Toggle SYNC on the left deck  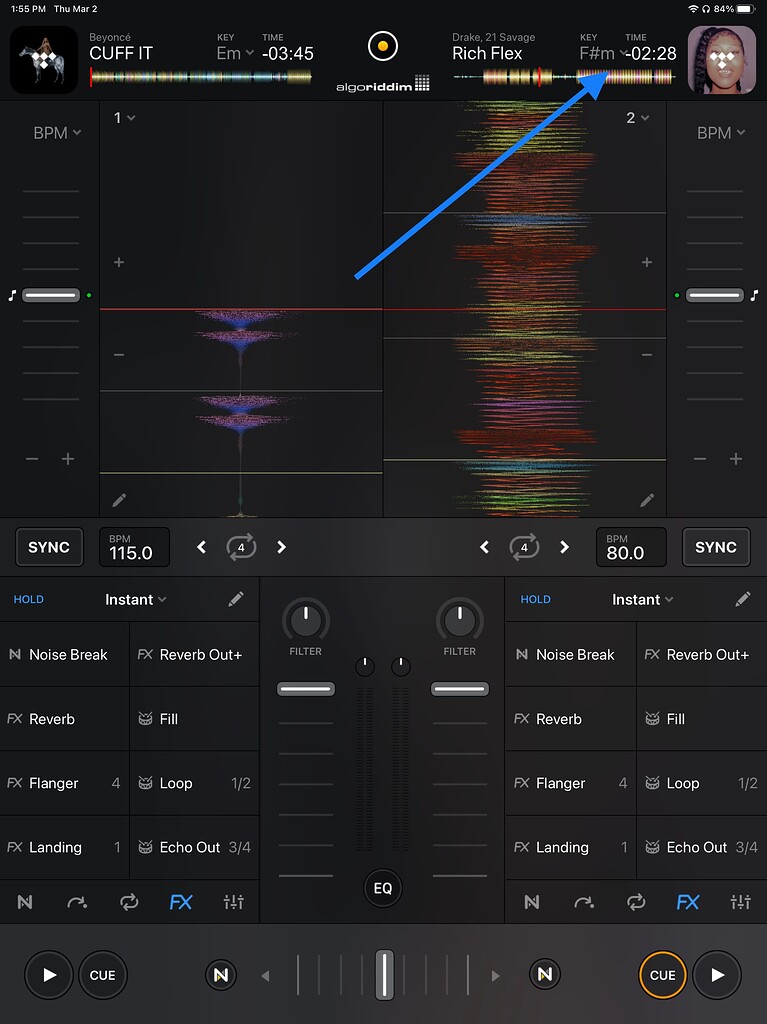(x=49, y=547)
